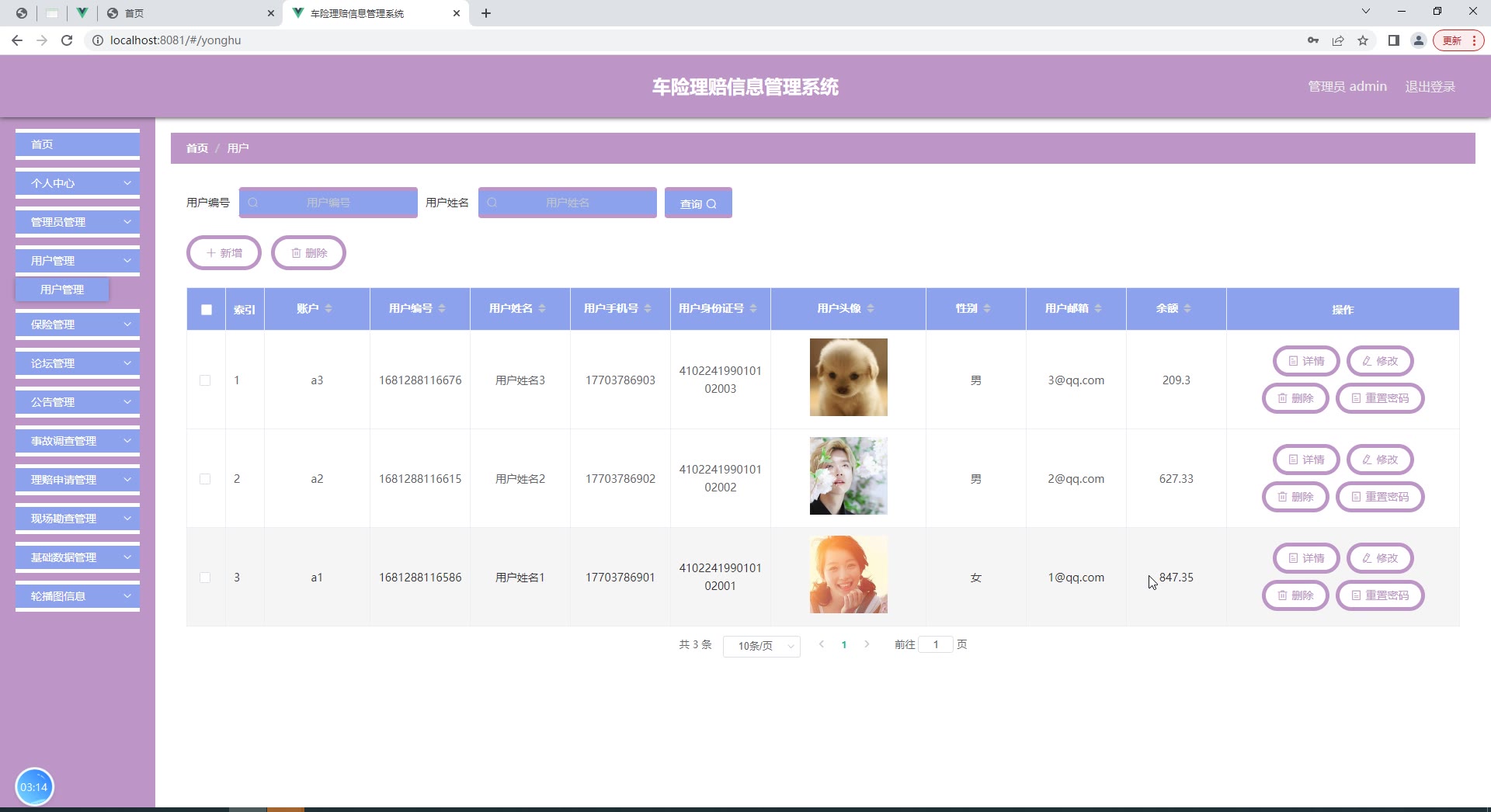Go to next page arrow in pagination
Screen dimensions: 1491x812
pos(867,644)
